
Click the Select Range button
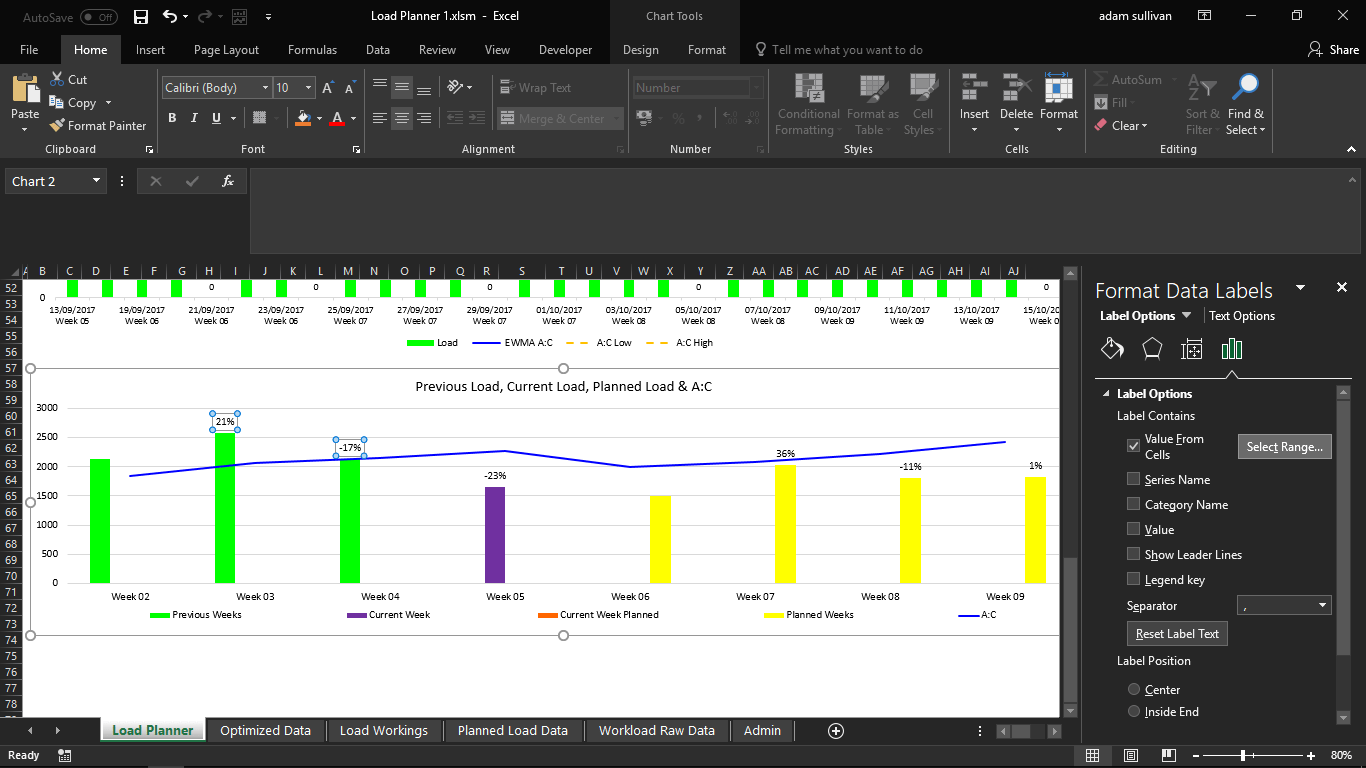coord(1284,446)
